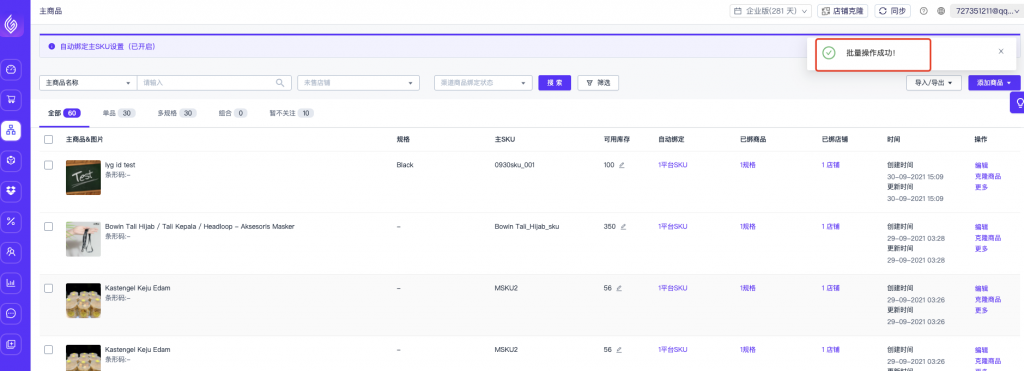The width and height of the screenshot is (1024, 371).
Task: Click the Black specification cell
Action: [405, 165]
